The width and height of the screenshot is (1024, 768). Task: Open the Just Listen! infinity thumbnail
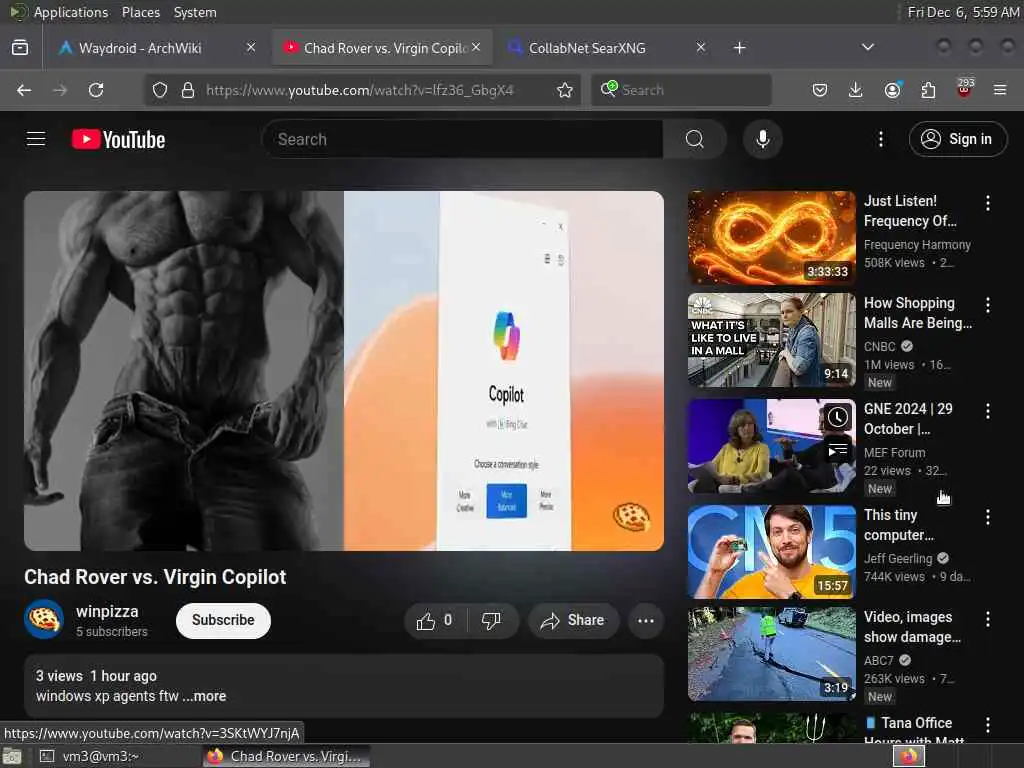[x=771, y=238]
